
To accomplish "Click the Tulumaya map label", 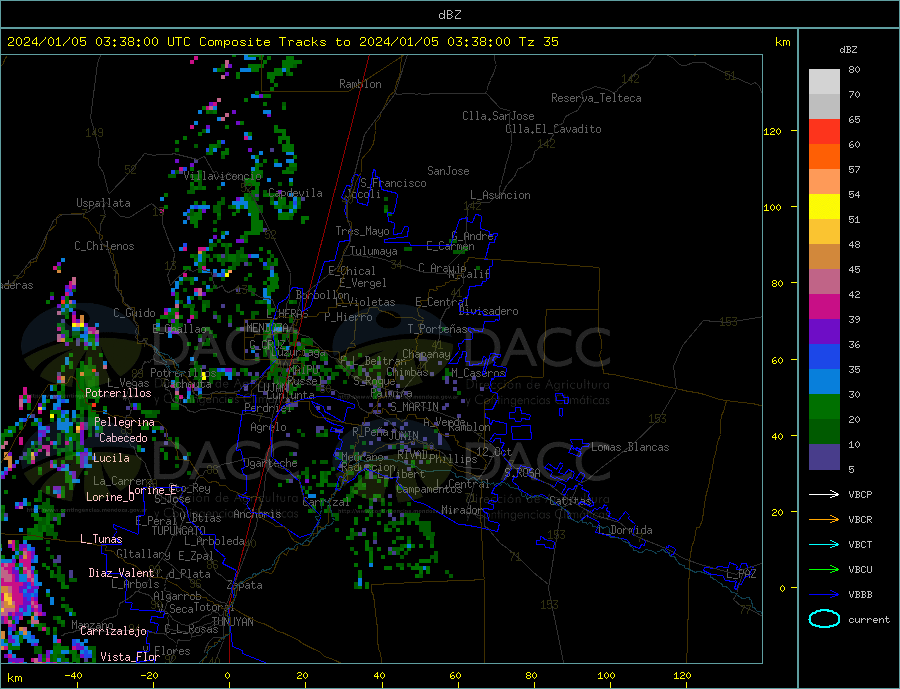I will (373, 251).
